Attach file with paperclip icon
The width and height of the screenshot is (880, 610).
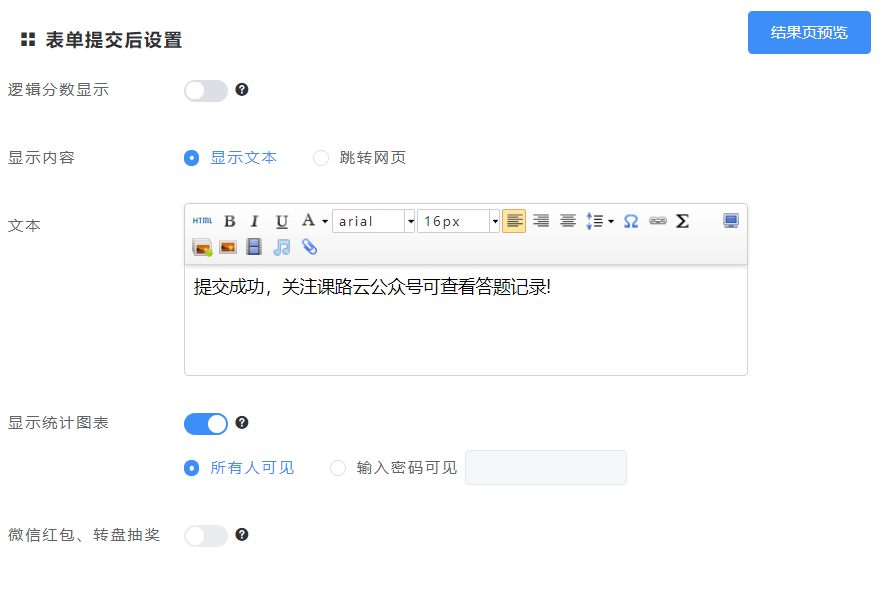pyautogui.click(x=309, y=247)
